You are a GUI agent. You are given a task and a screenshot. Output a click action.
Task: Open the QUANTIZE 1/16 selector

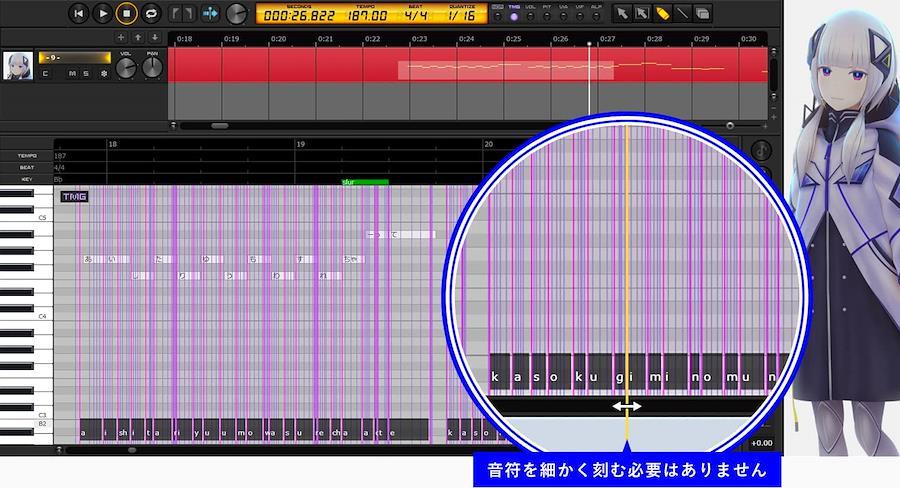pyautogui.click(x=462, y=16)
